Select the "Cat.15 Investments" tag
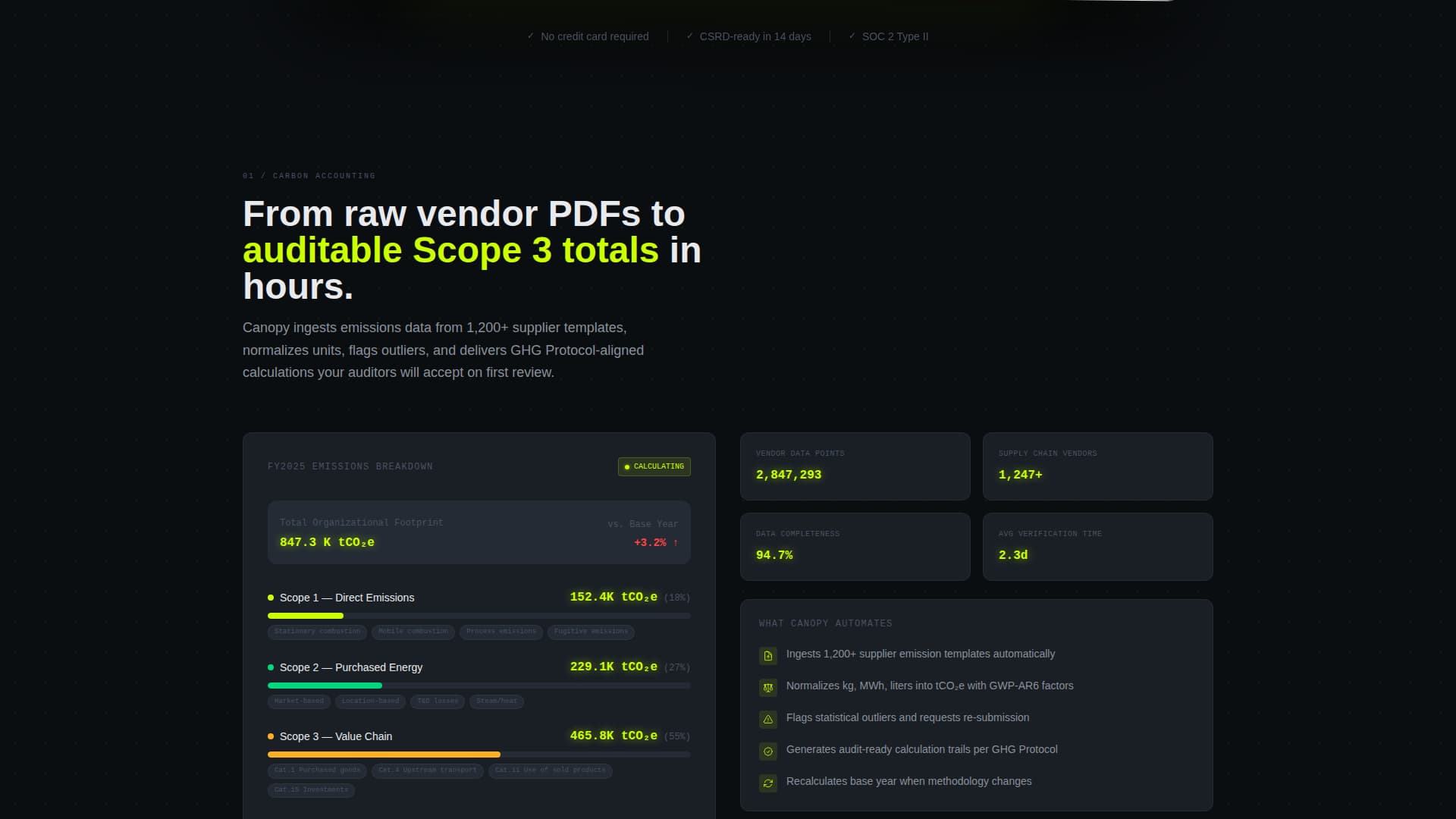Screen dimensions: 1456x819 [311, 790]
